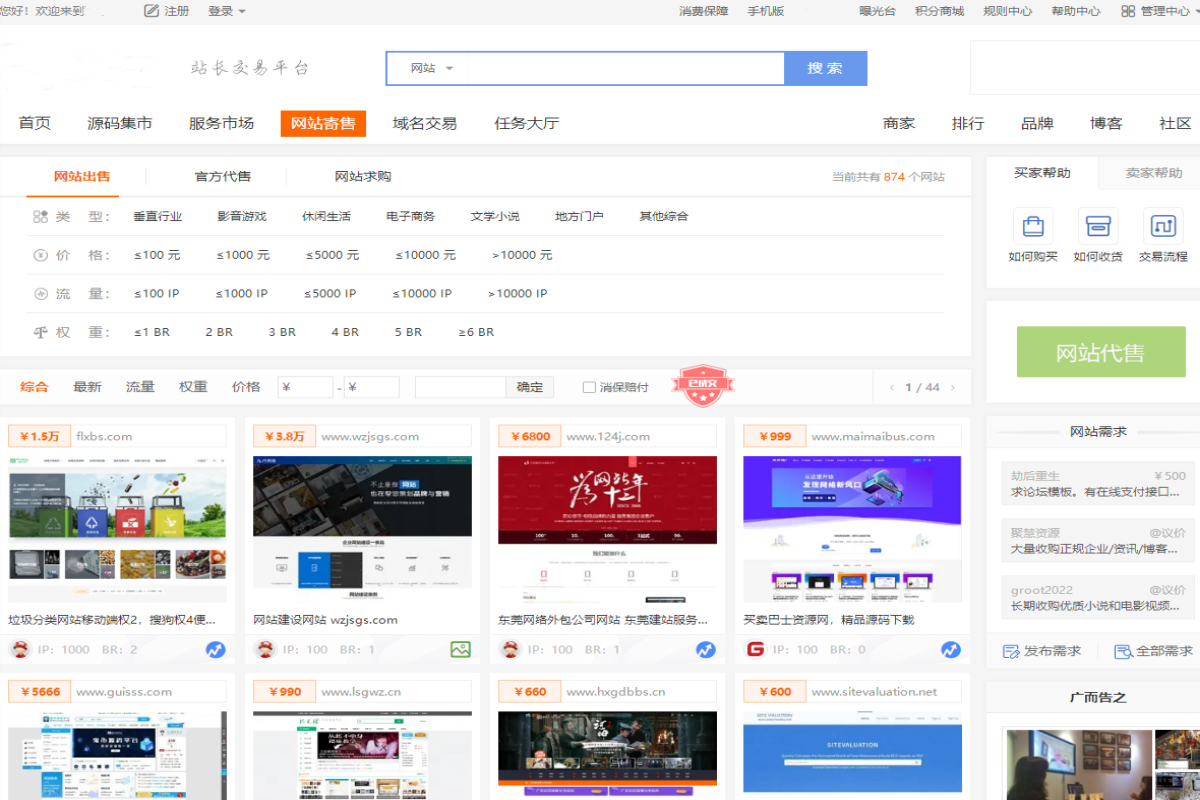Filter by price ≤5000 元

[x=333, y=255]
